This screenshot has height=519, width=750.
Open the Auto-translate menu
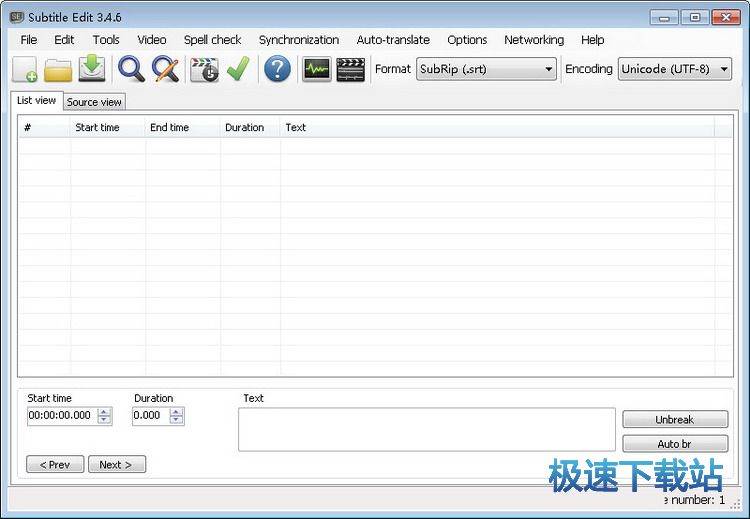(x=393, y=40)
